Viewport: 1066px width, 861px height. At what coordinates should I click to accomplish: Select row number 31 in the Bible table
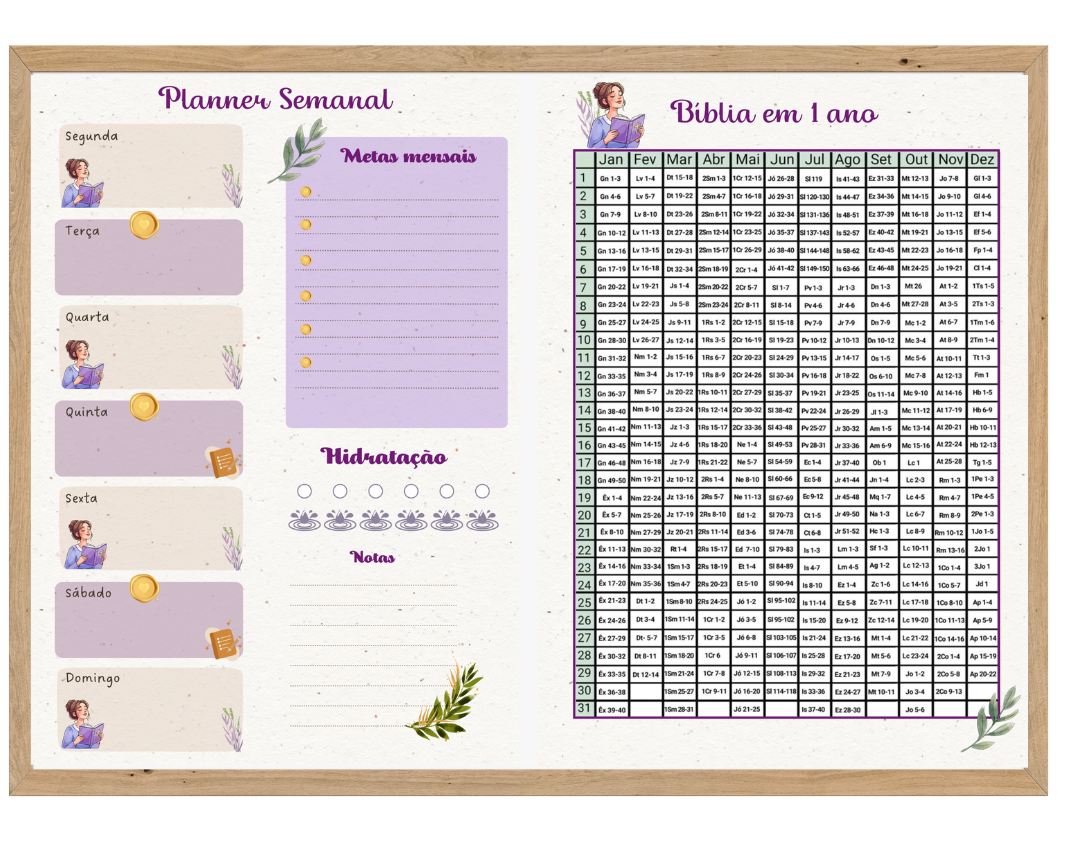point(584,708)
